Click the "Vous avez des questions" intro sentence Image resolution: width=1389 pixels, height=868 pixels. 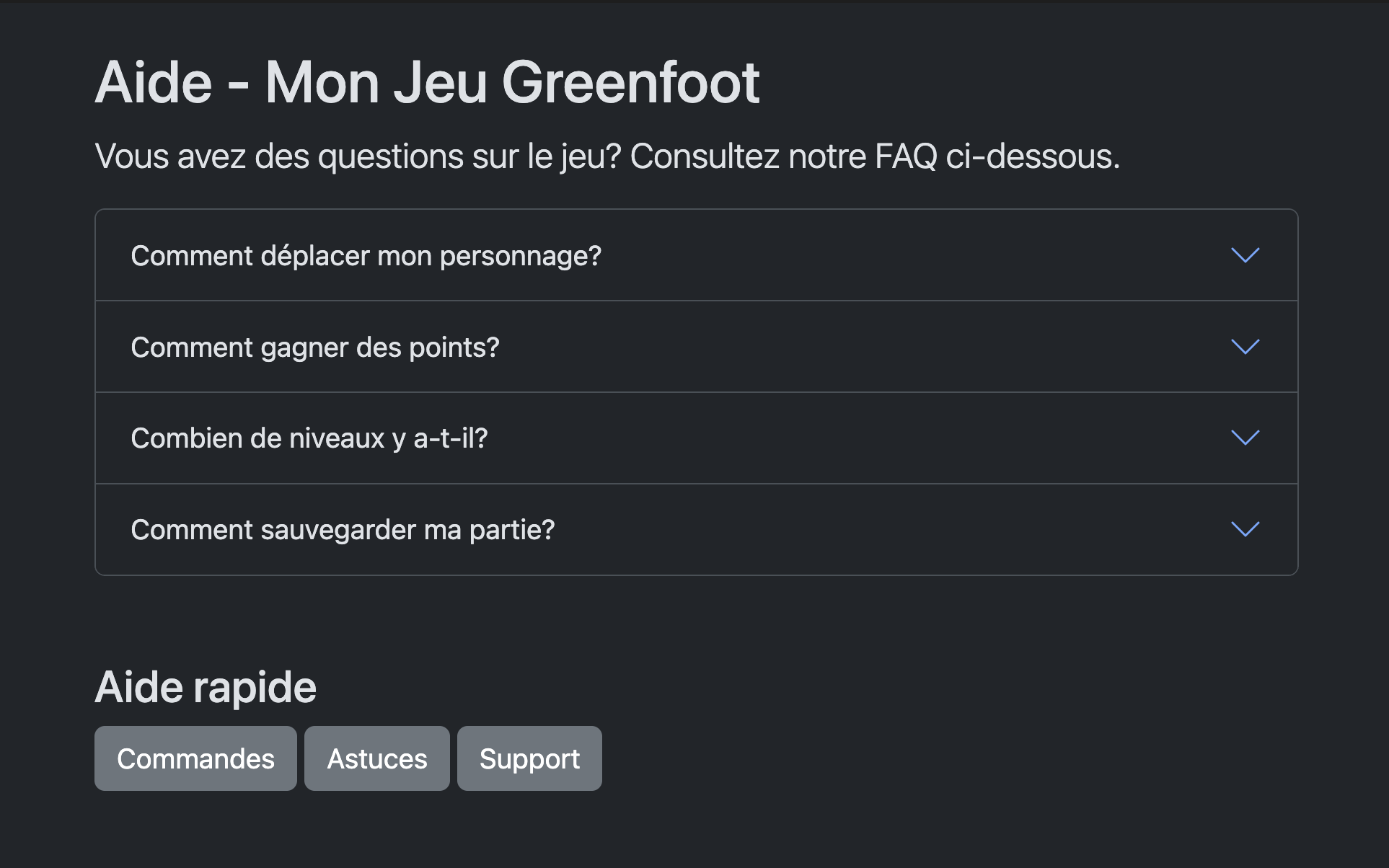coord(607,156)
